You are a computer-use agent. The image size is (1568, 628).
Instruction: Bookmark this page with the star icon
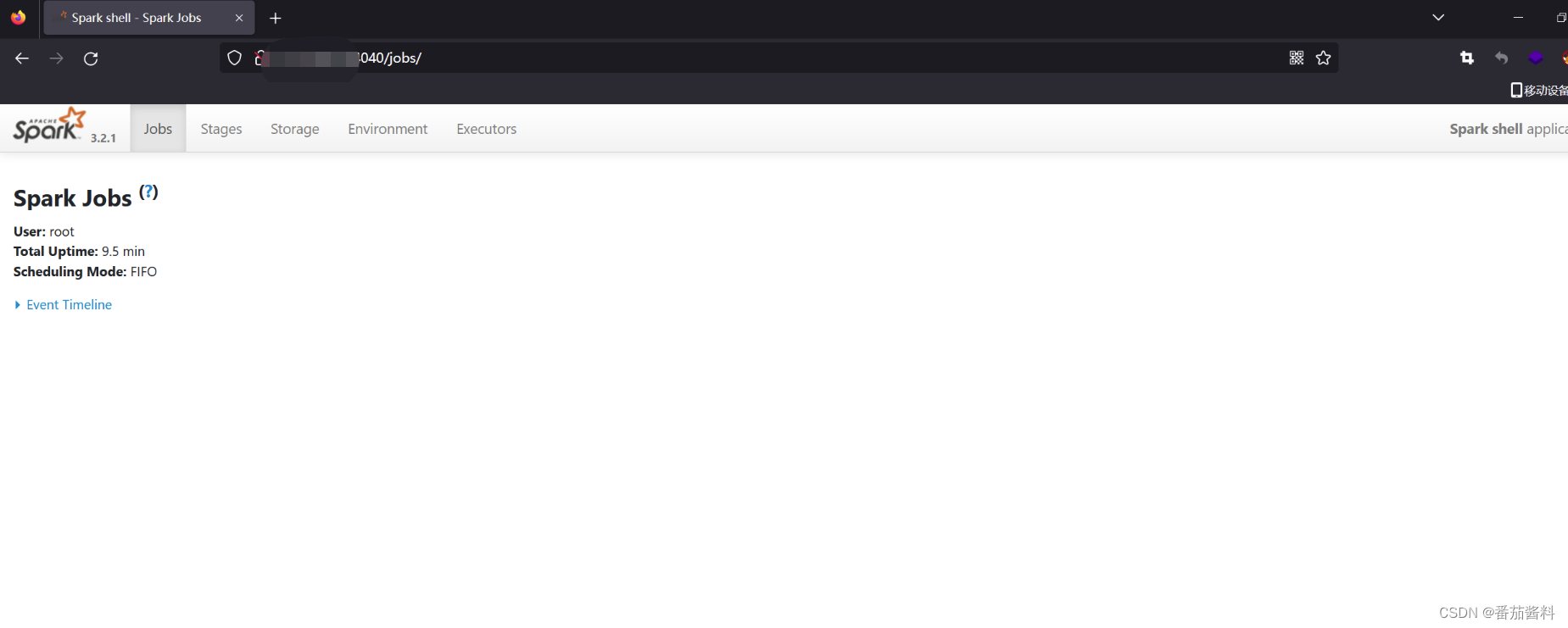(x=1323, y=58)
